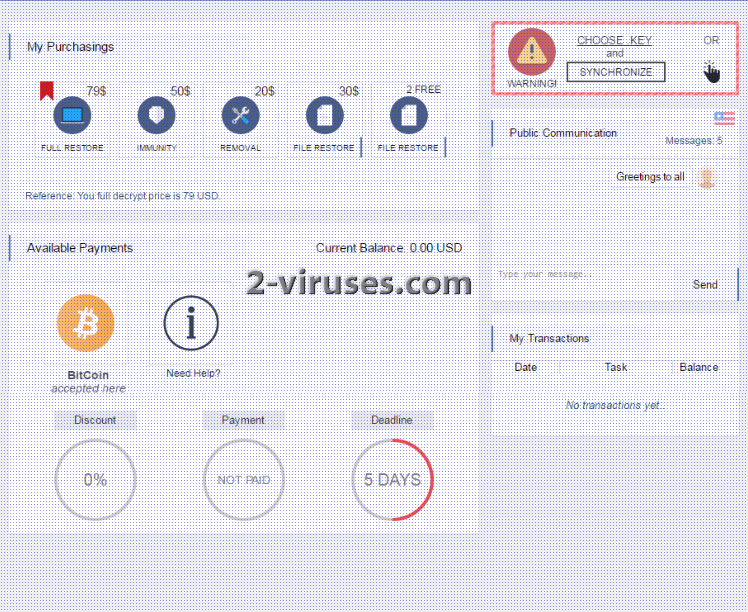Click the red warning triangle icon

[532, 51]
